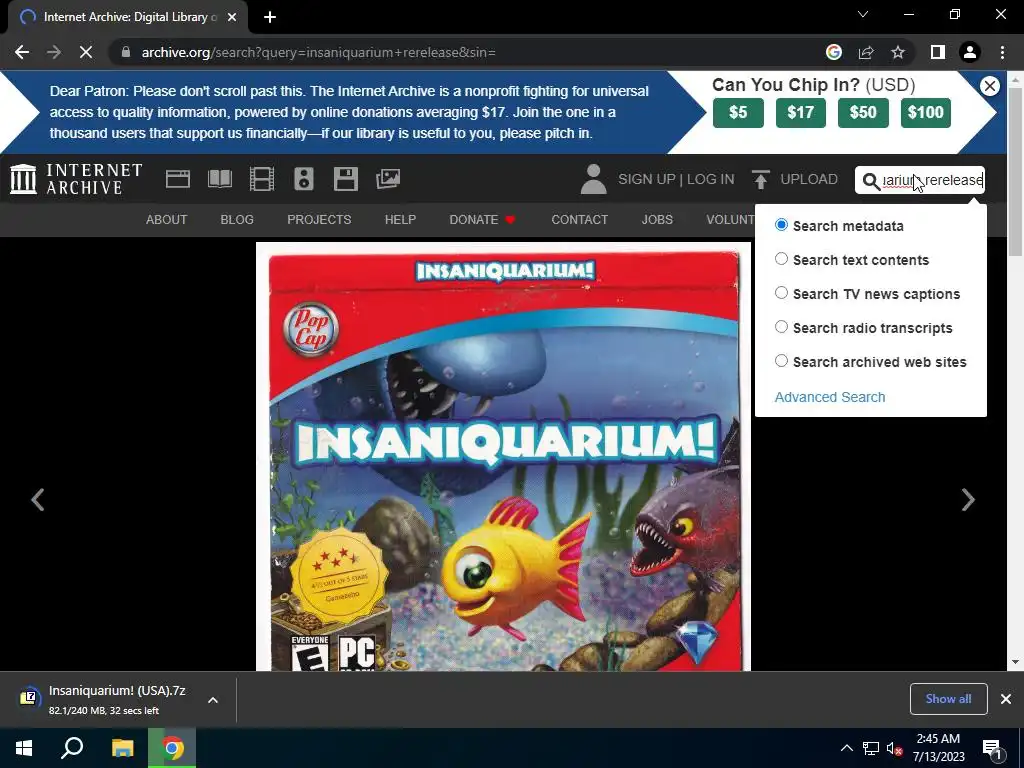Image resolution: width=1024 pixels, height=768 pixels.
Task: Bookmark this tab with the star icon
Action: coord(898,52)
